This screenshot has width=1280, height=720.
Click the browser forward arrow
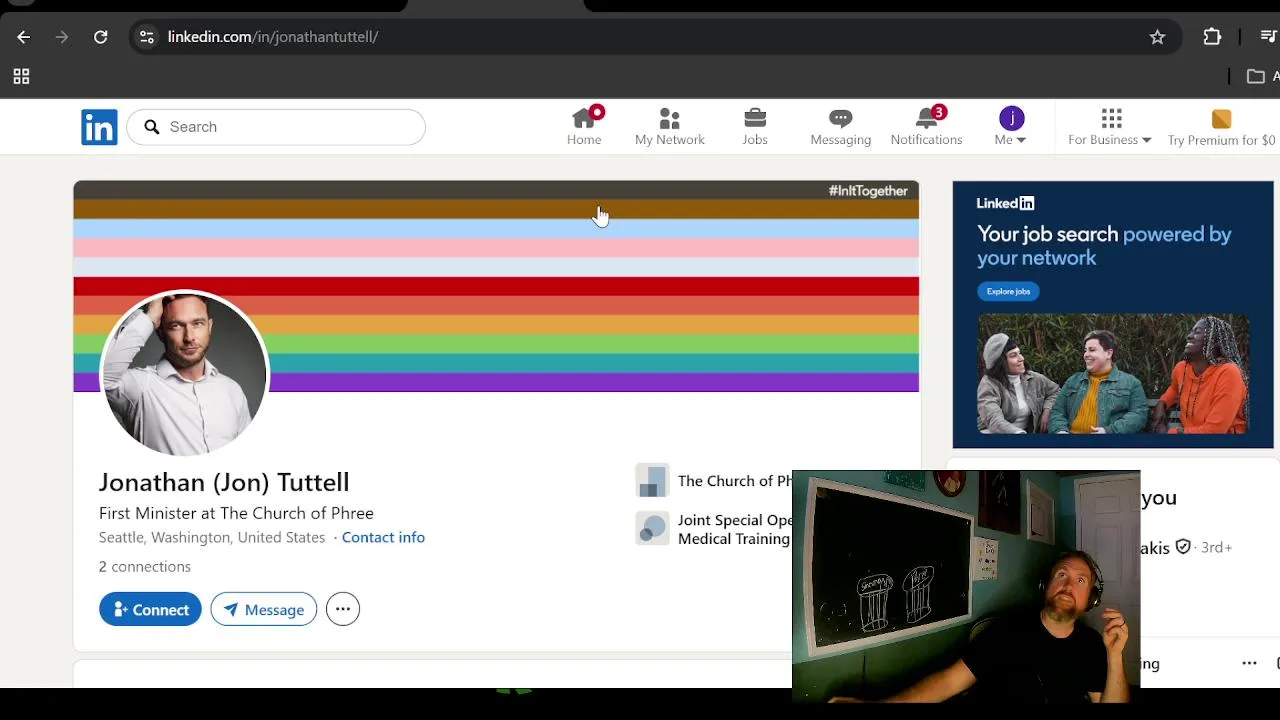tap(62, 37)
